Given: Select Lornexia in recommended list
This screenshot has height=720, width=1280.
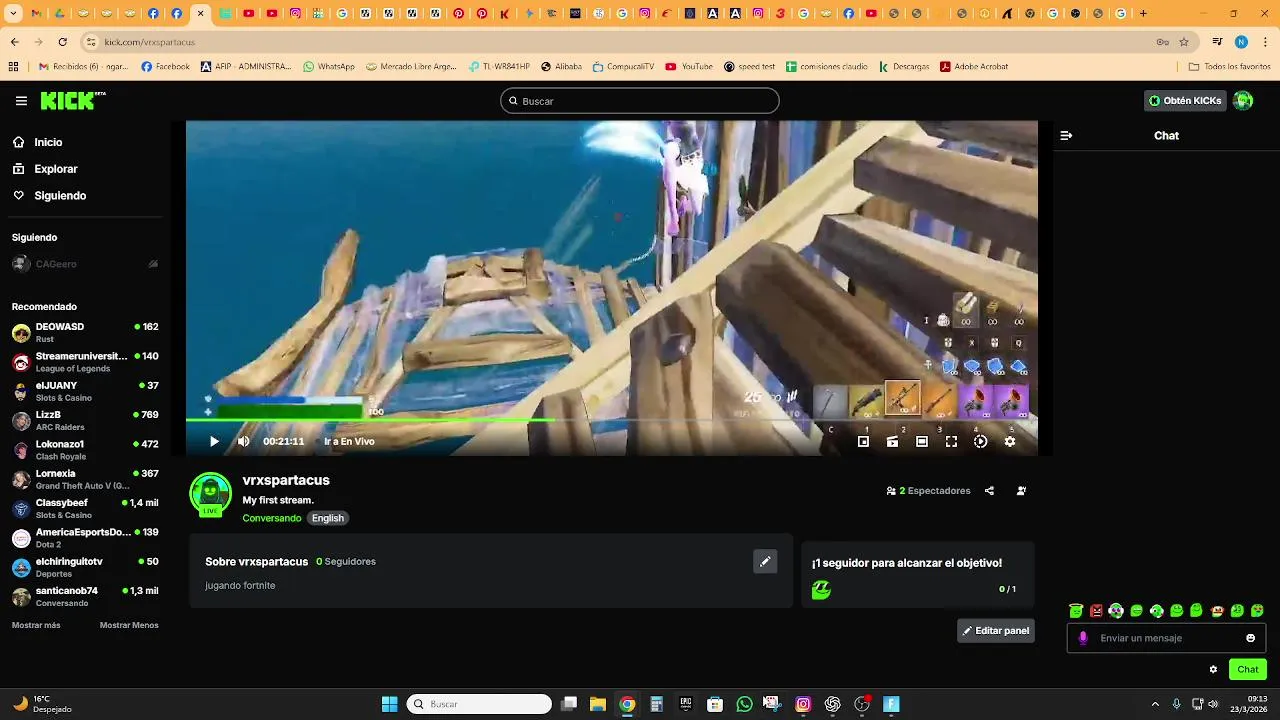Looking at the screenshot, I should pos(85,479).
